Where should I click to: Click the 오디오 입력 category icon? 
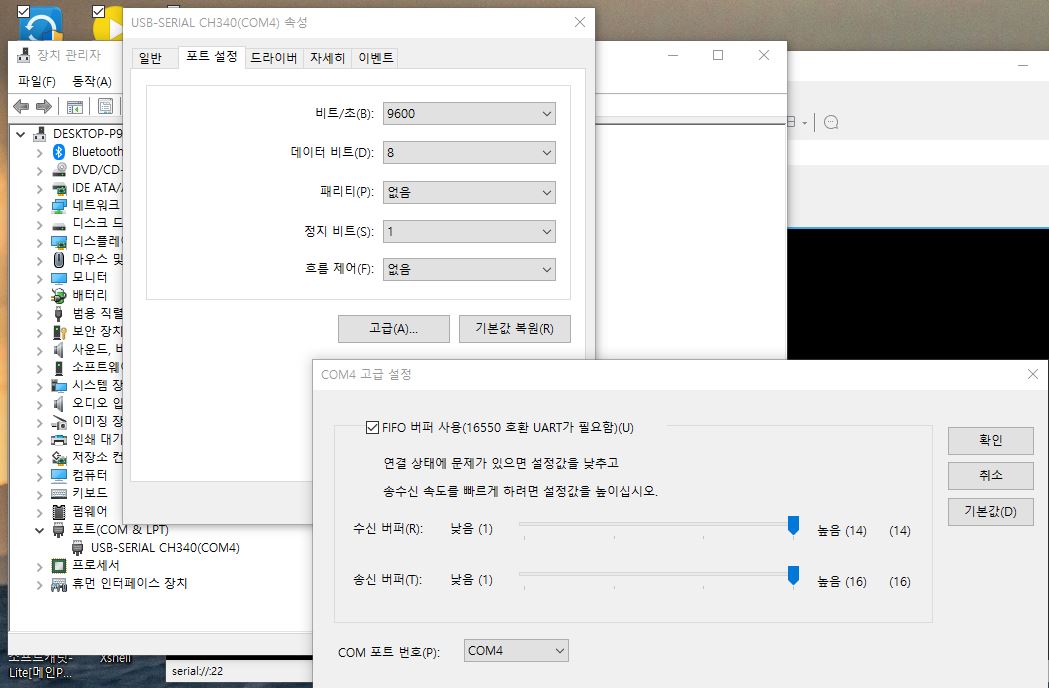pyautogui.click(x=59, y=404)
